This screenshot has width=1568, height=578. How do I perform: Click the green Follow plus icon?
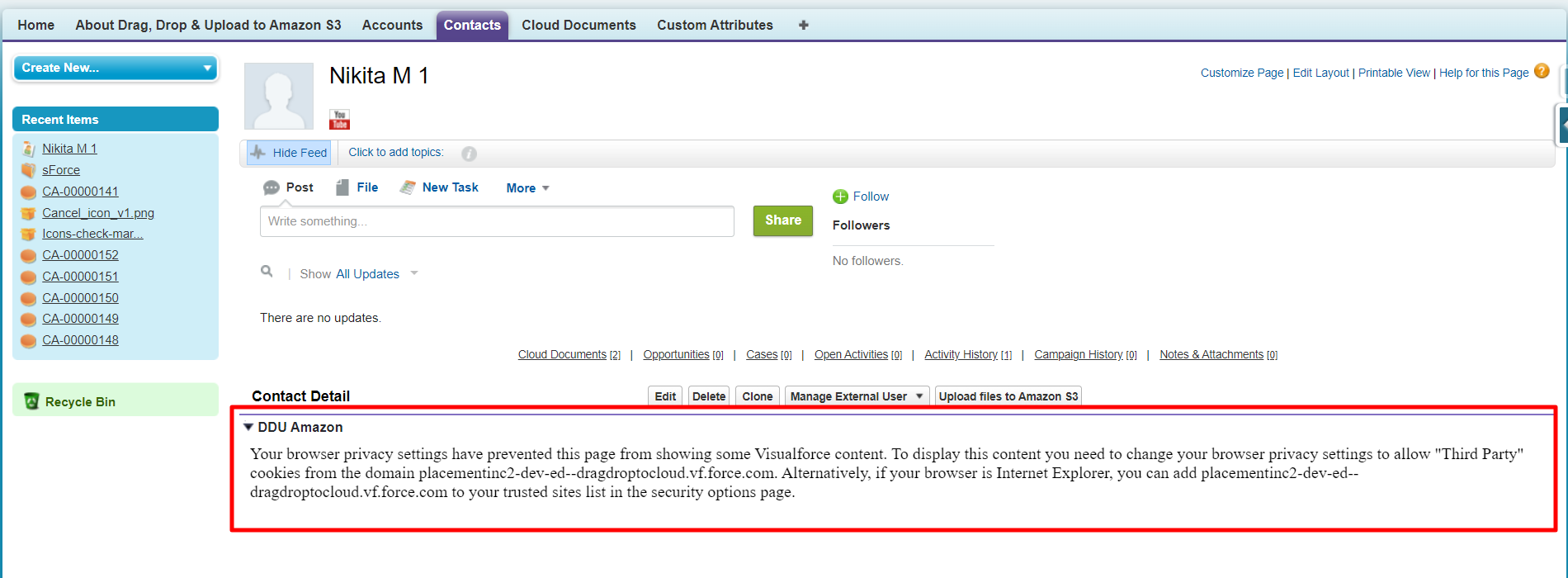coord(840,197)
